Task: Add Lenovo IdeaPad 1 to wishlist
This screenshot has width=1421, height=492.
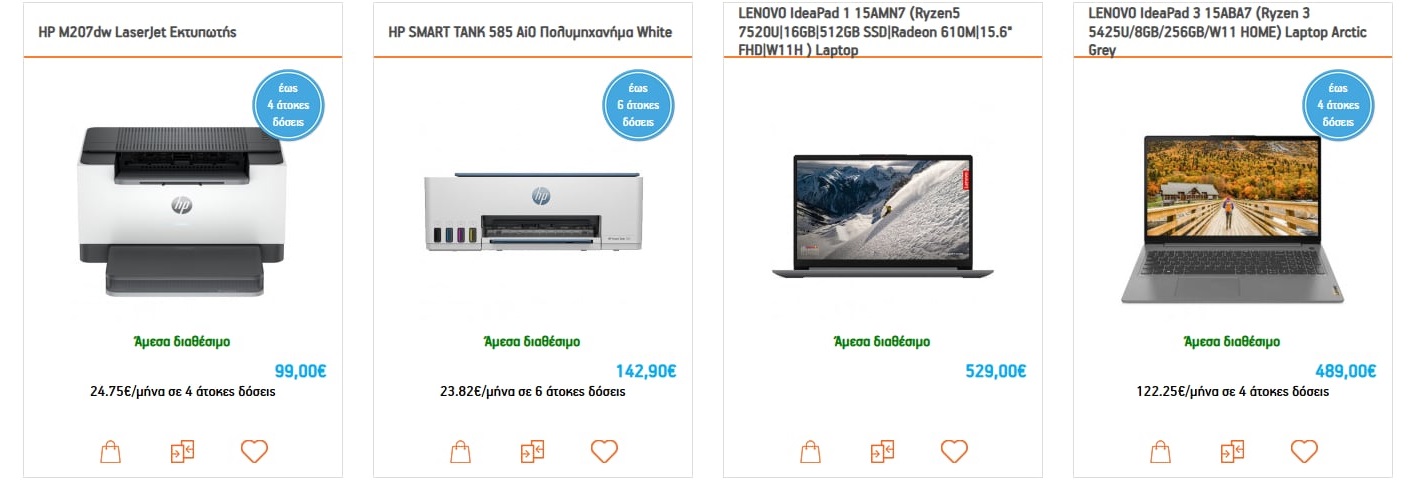Action: [954, 451]
